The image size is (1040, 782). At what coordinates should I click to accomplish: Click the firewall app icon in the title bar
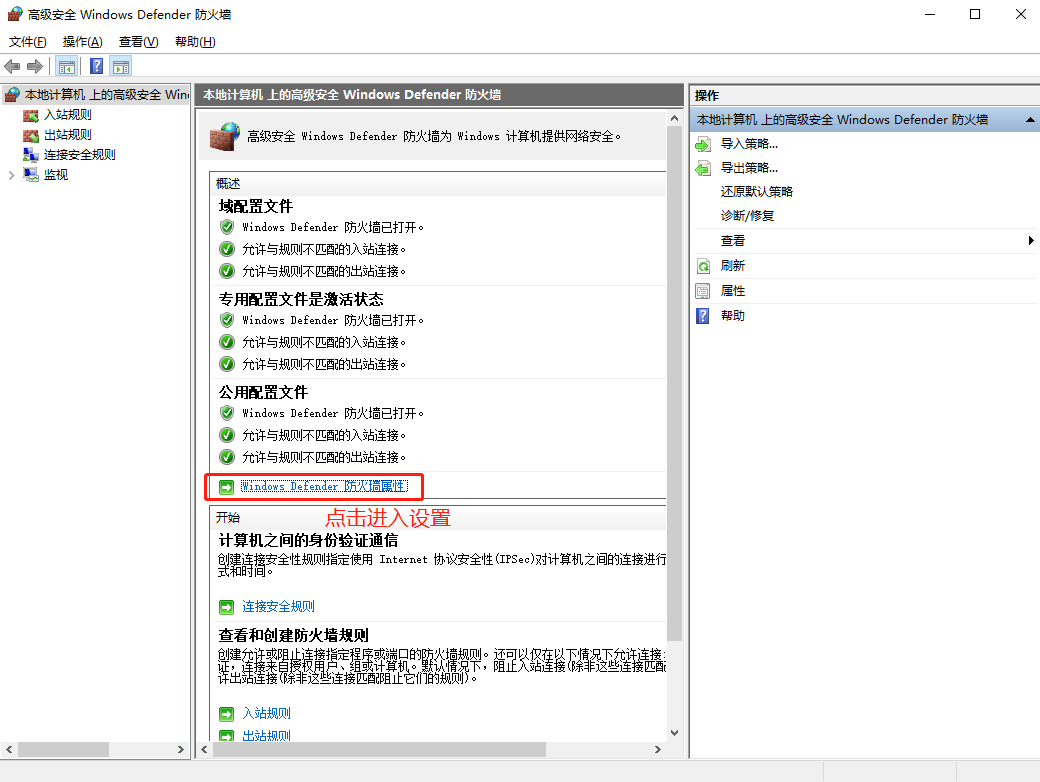pos(15,14)
